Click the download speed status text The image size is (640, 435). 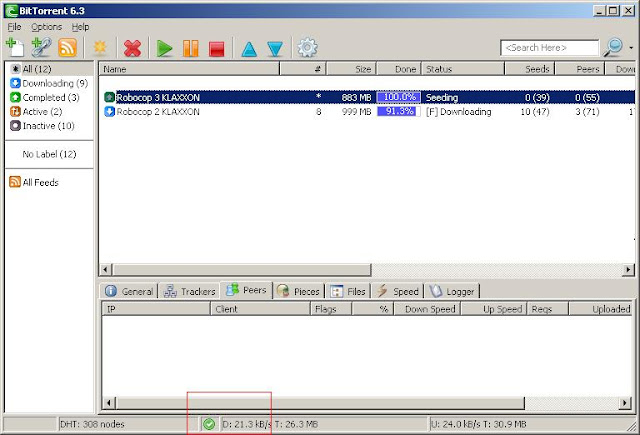click(x=270, y=424)
